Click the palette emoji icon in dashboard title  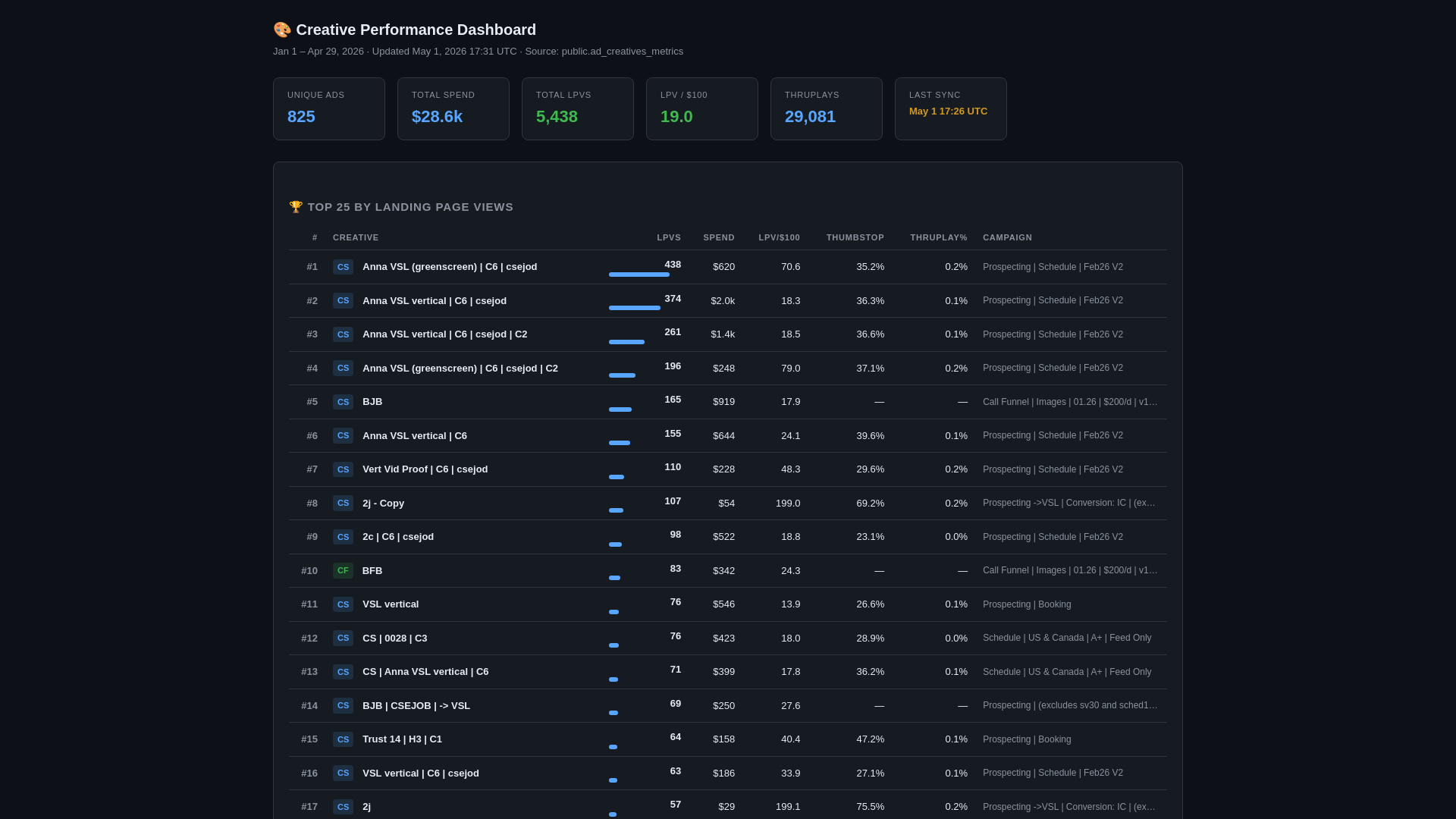[x=282, y=30]
